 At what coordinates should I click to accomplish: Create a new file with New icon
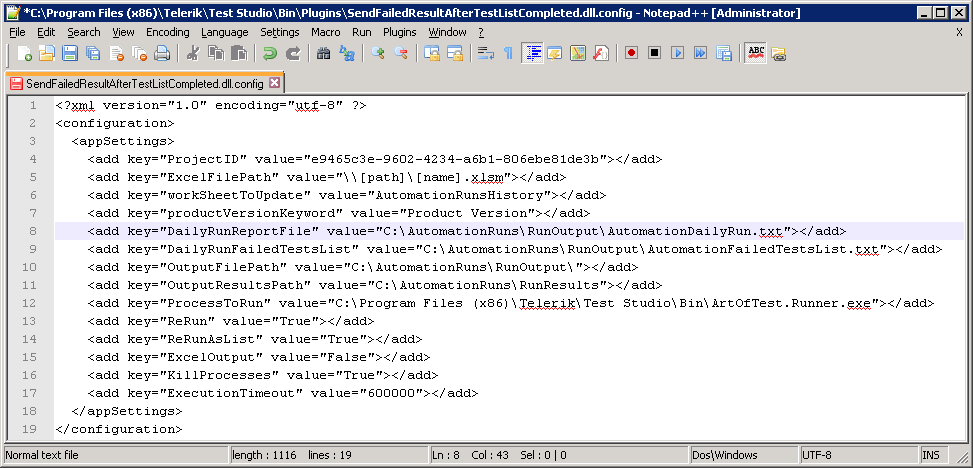tap(24, 53)
